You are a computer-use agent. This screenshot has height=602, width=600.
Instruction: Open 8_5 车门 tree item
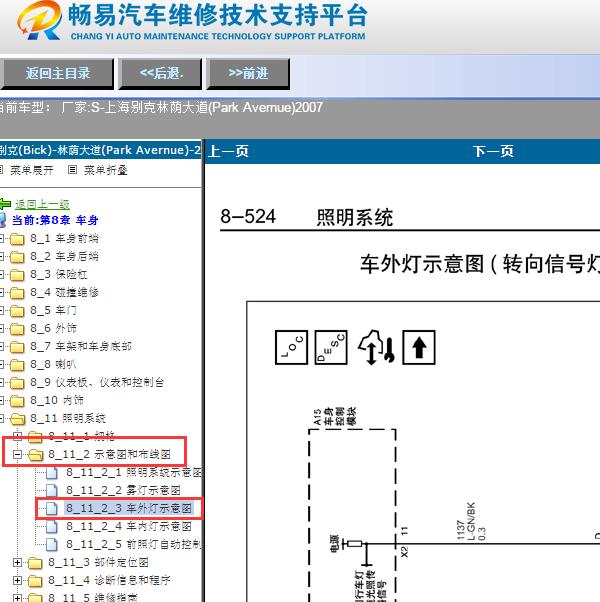[x=53, y=311]
